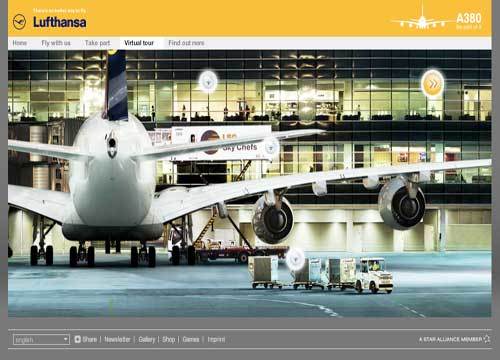Screen dimensions: 500x360
Task: Click the Newsletter link
Action: point(117,339)
